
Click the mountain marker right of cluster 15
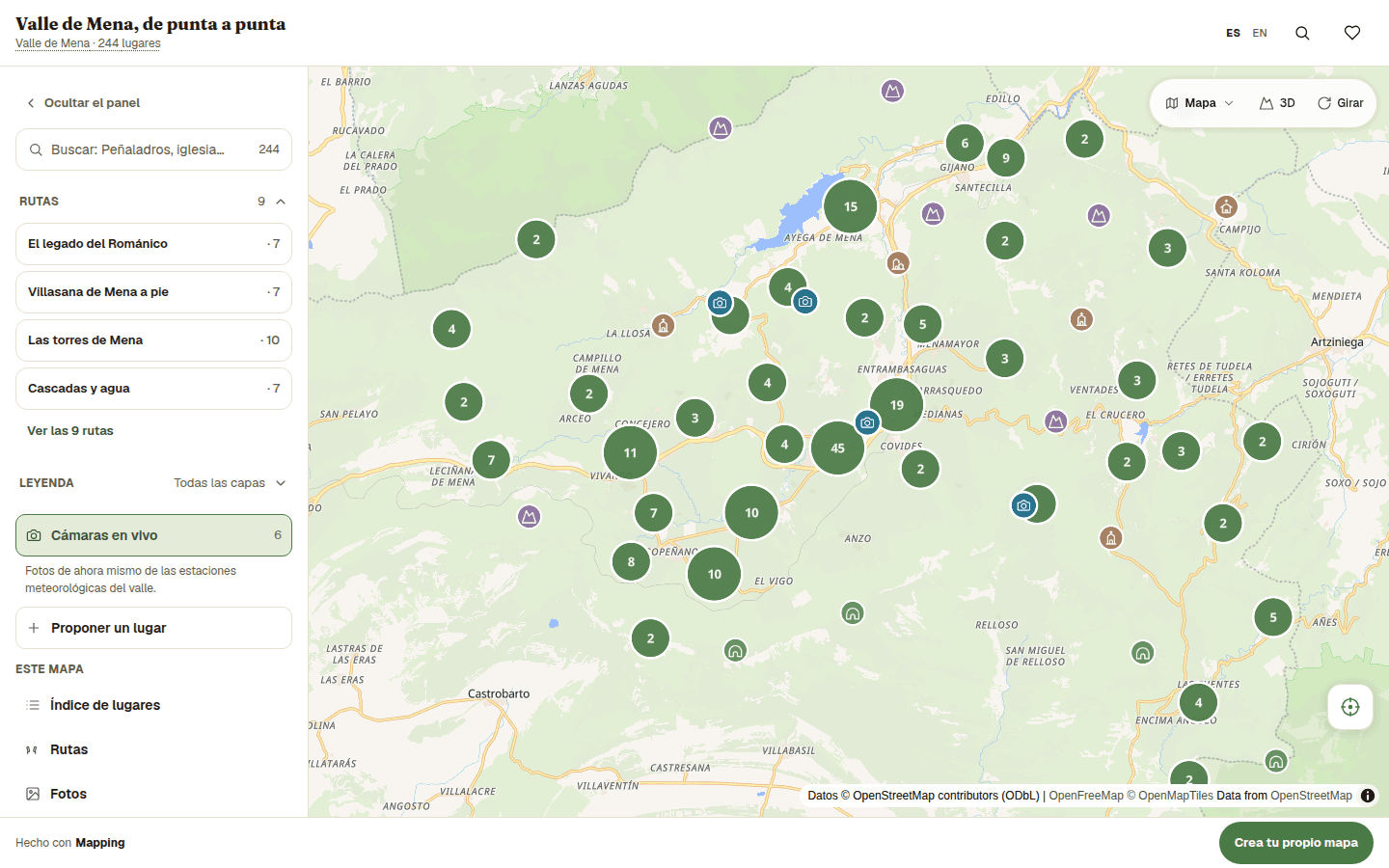point(933,214)
